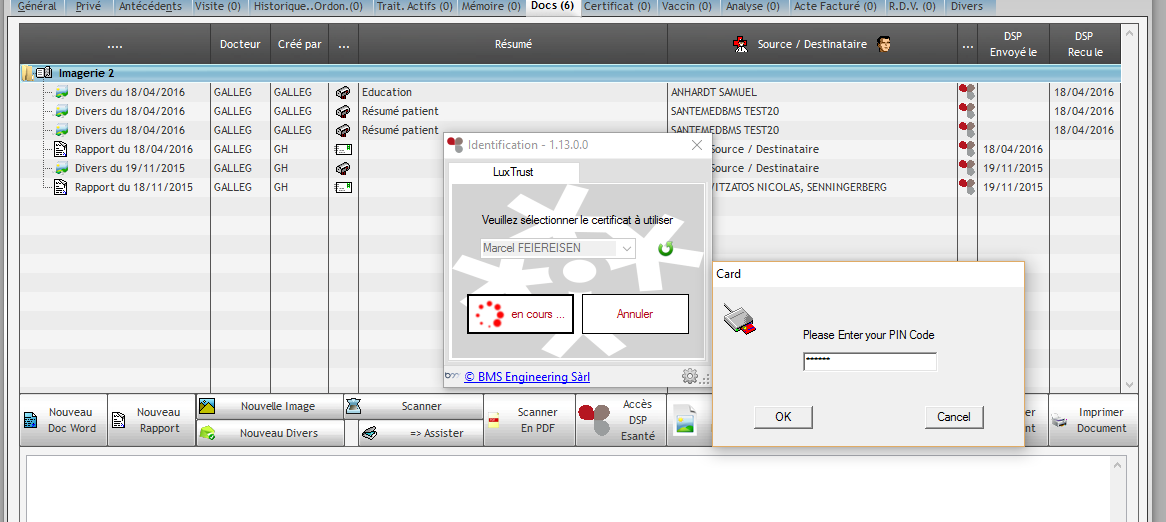The height and width of the screenshot is (522, 1166).
Task: Select the LuxTrust tab
Action: 513,172
